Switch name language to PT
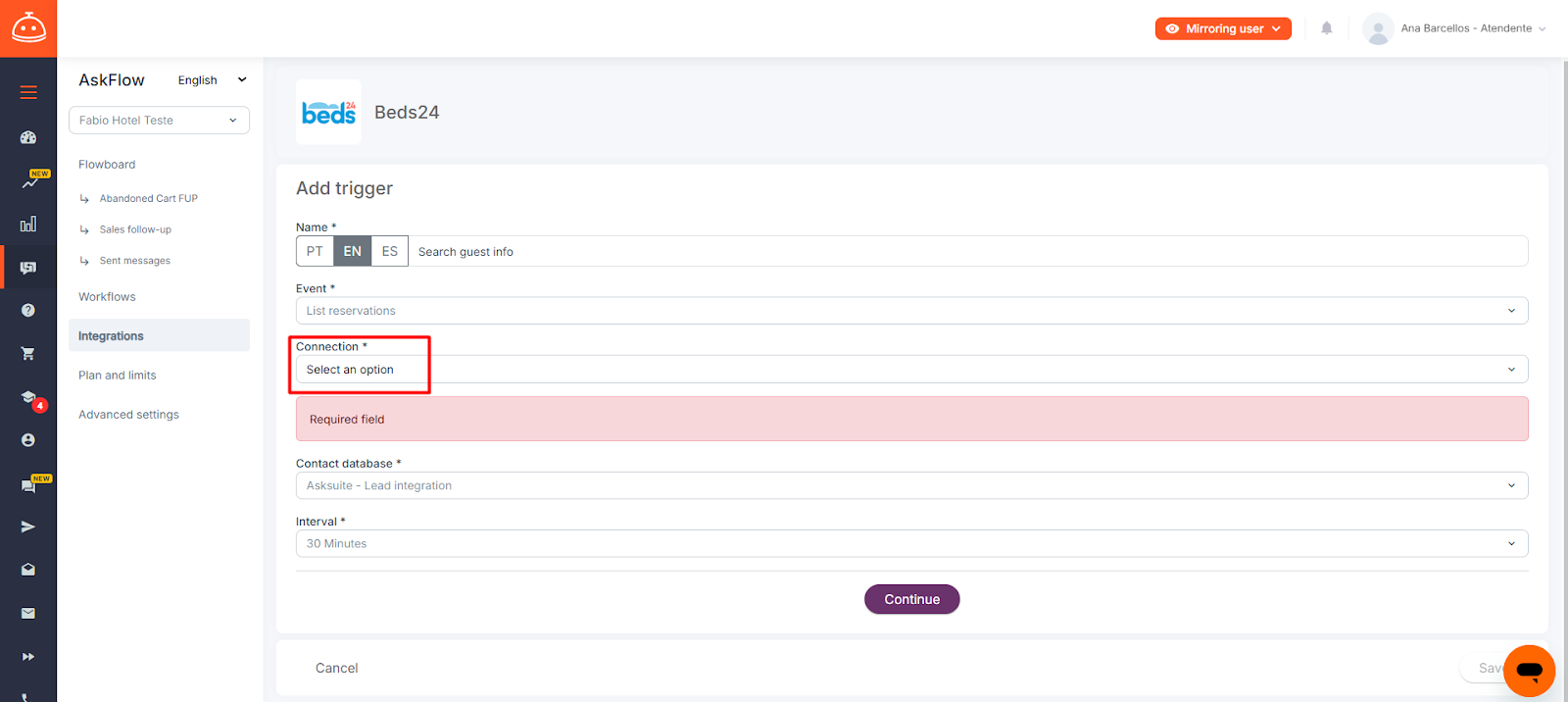 [315, 251]
